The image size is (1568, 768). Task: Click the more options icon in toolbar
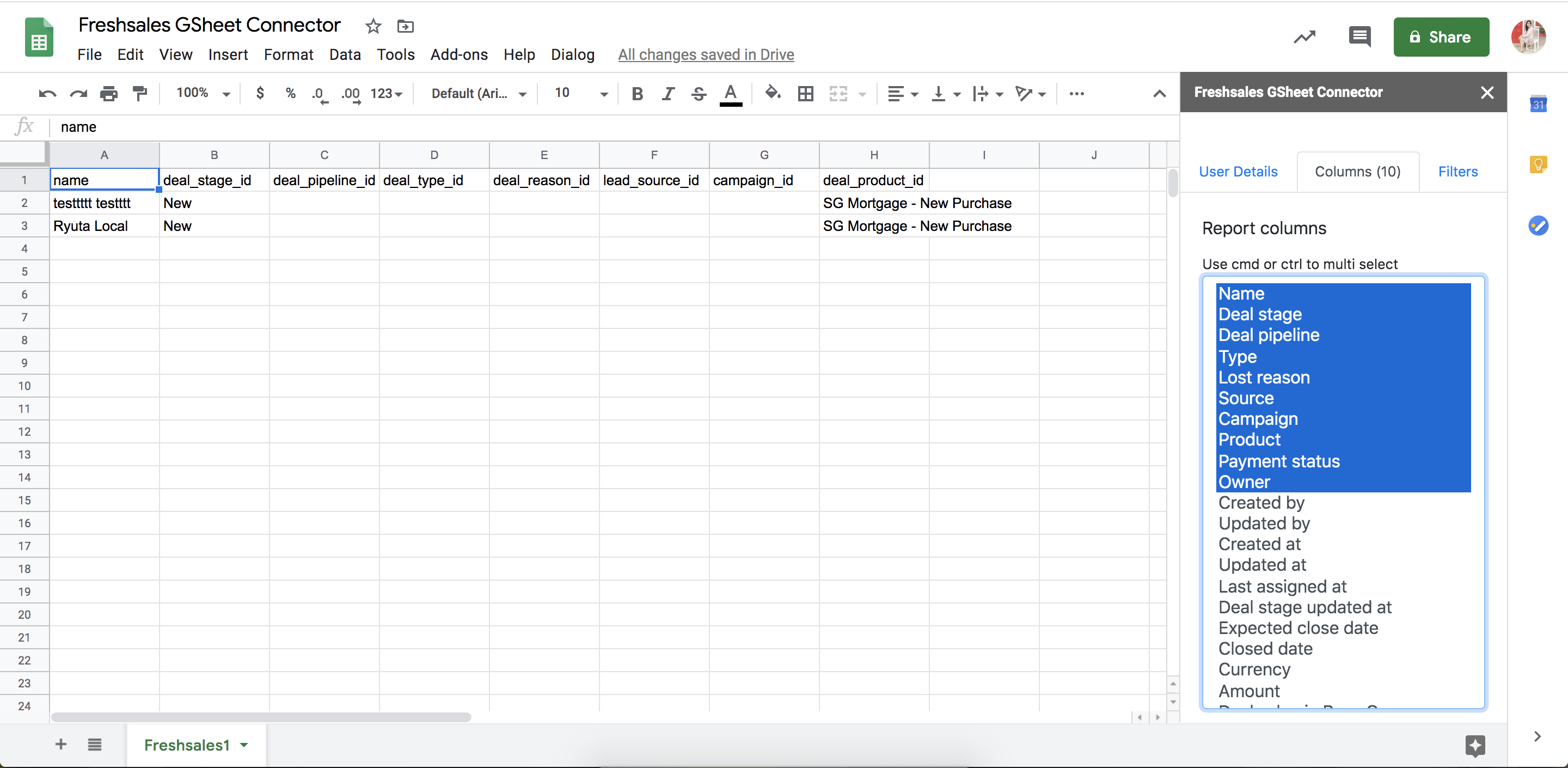pyautogui.click(x=1078, y=94)
